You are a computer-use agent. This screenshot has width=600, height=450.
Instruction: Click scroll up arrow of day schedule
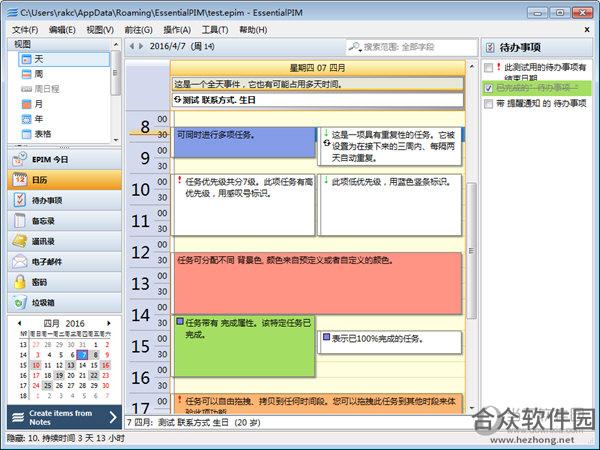pyautogui.click(x=472, y=67)
